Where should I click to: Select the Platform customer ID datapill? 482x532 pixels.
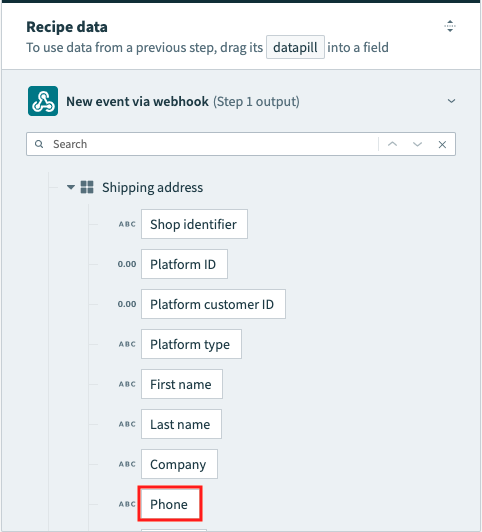pos(213,304)
